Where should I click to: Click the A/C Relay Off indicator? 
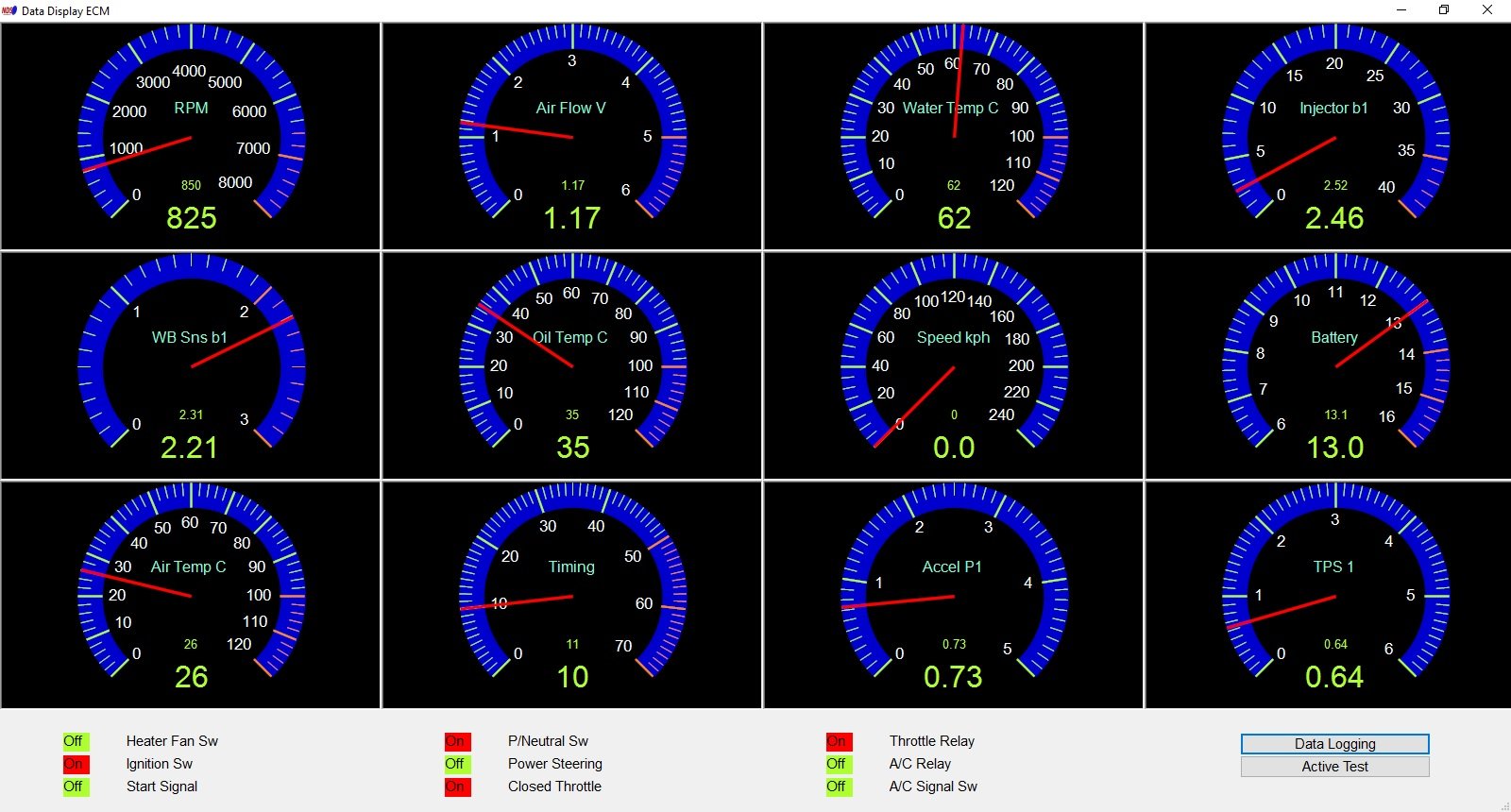point(839,764)
